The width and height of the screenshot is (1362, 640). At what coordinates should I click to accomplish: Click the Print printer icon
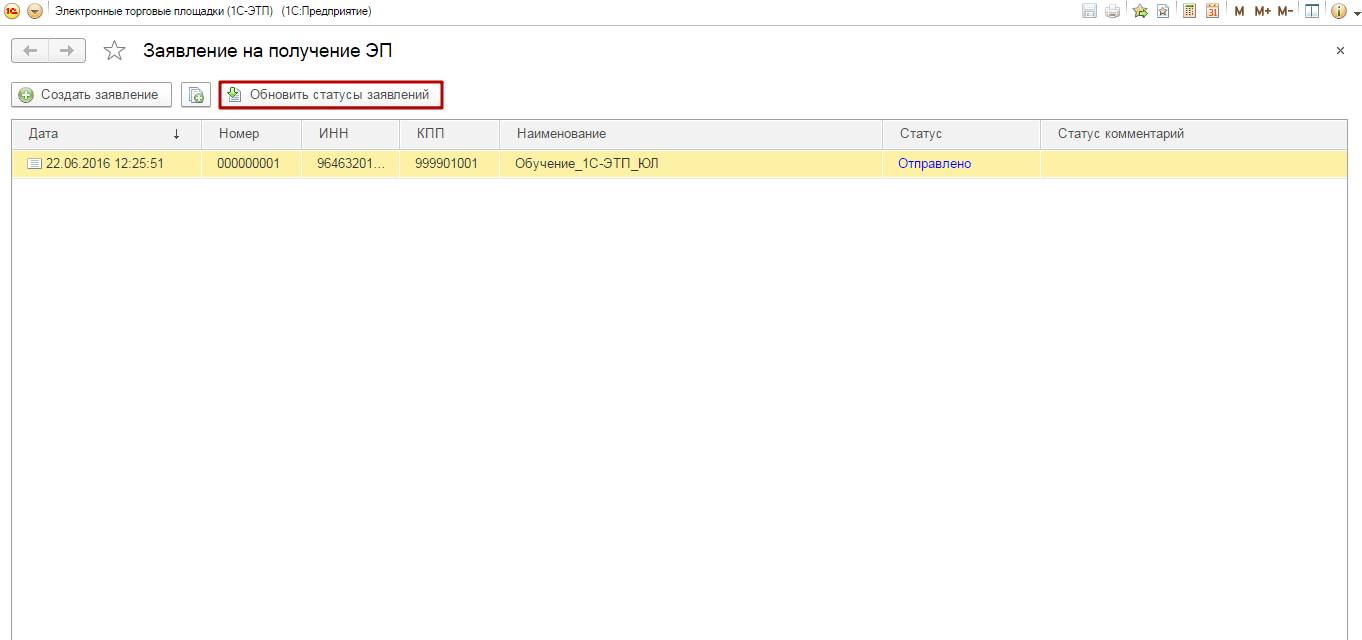[x=1112, y=11]
